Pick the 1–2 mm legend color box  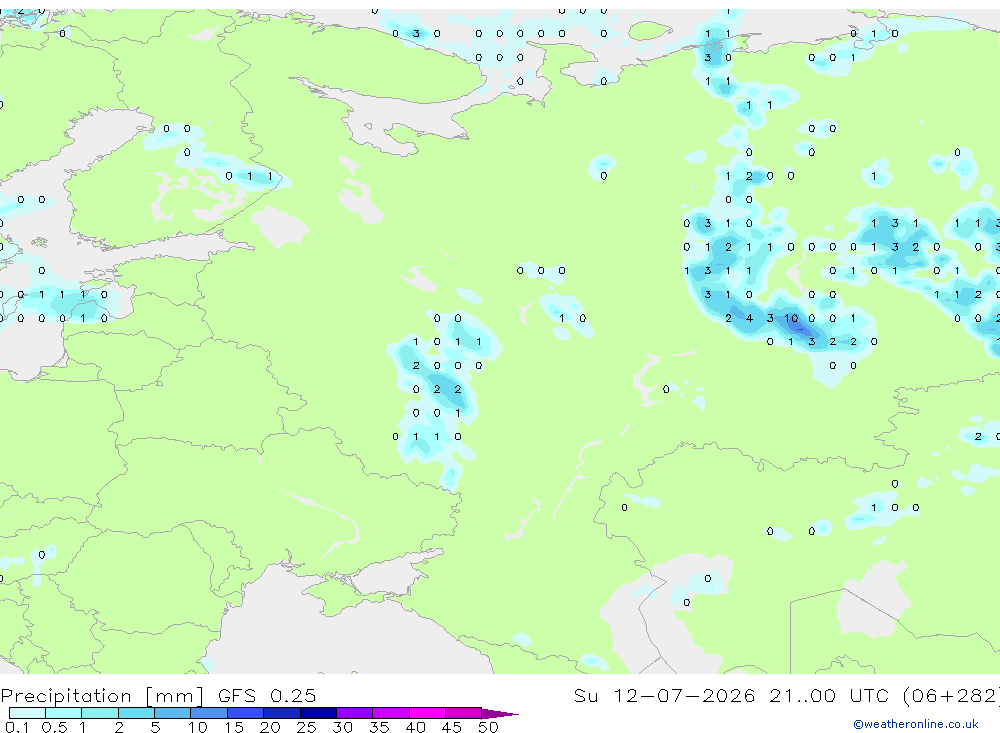(99, 713)
